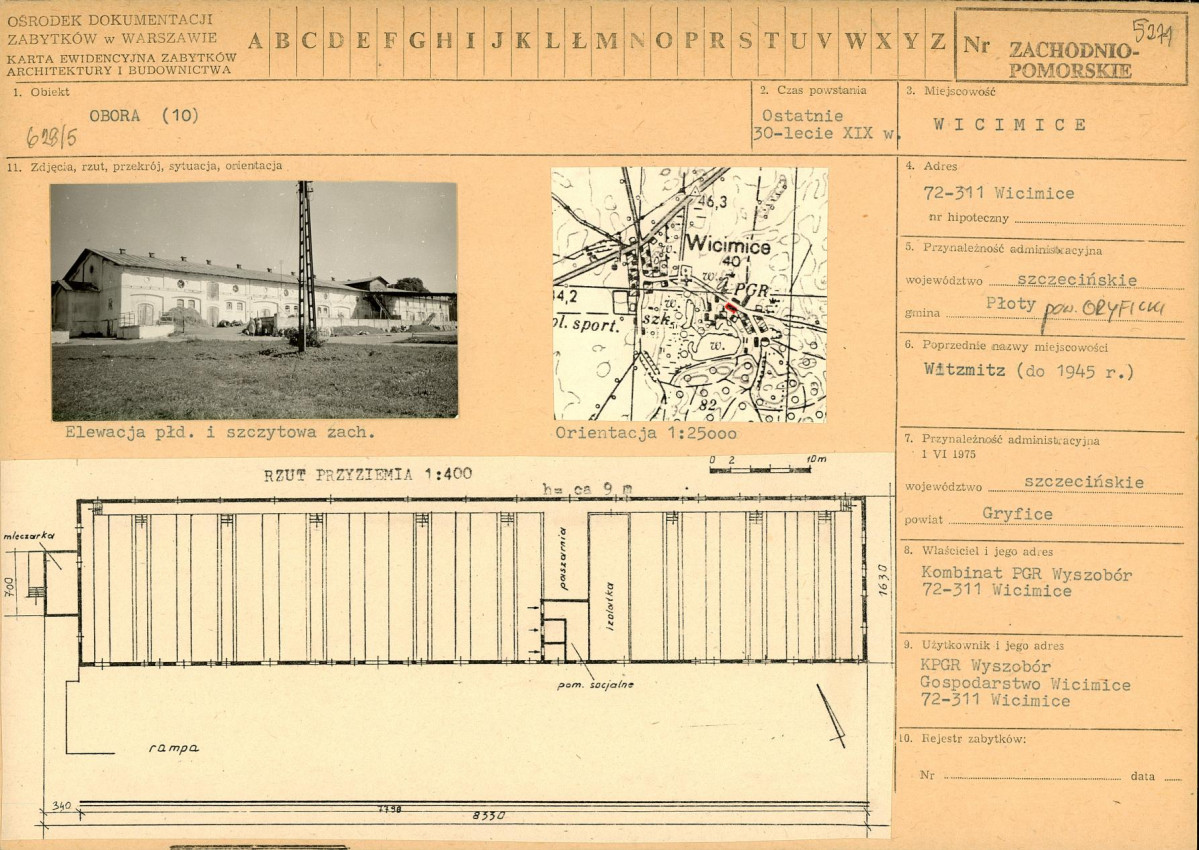Click the red marker on the Wicimice map
This screenshot has width=1199, height=850.
[730, 309]
